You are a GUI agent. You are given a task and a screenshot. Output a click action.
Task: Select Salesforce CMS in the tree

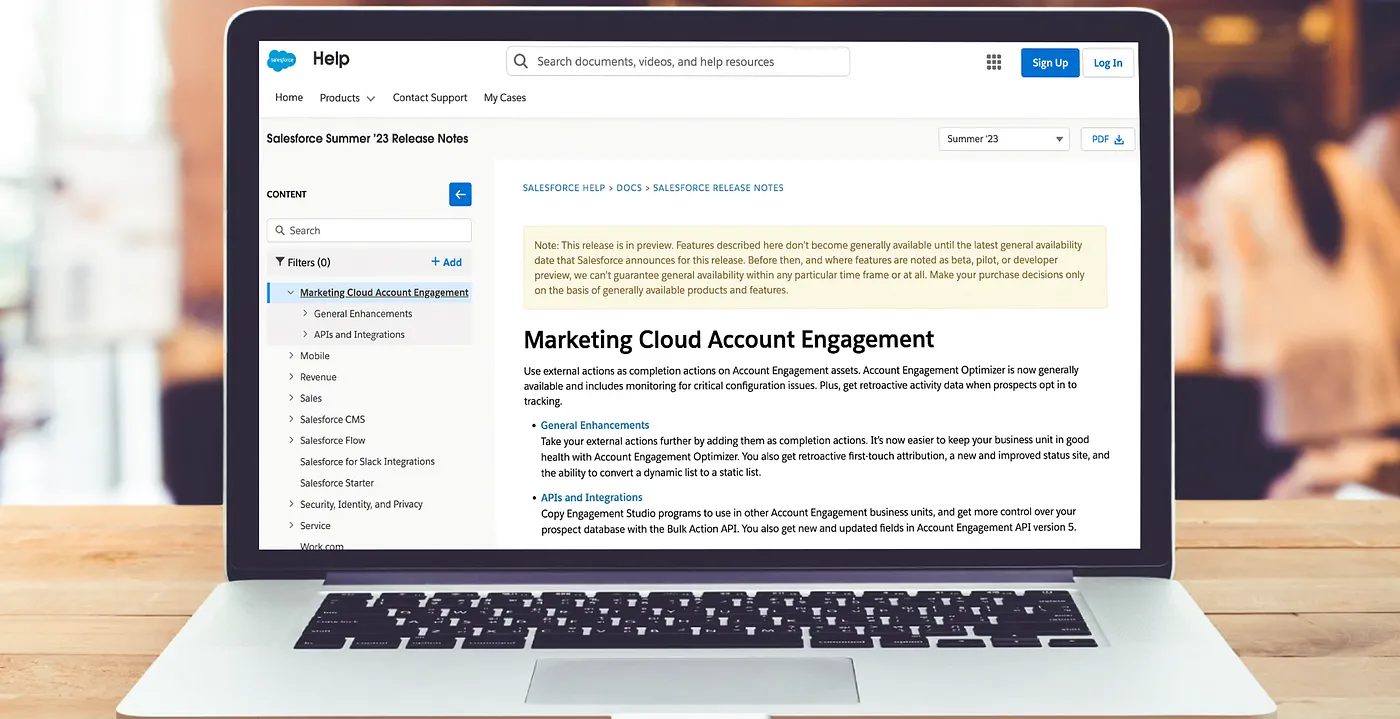pos(333,419)
